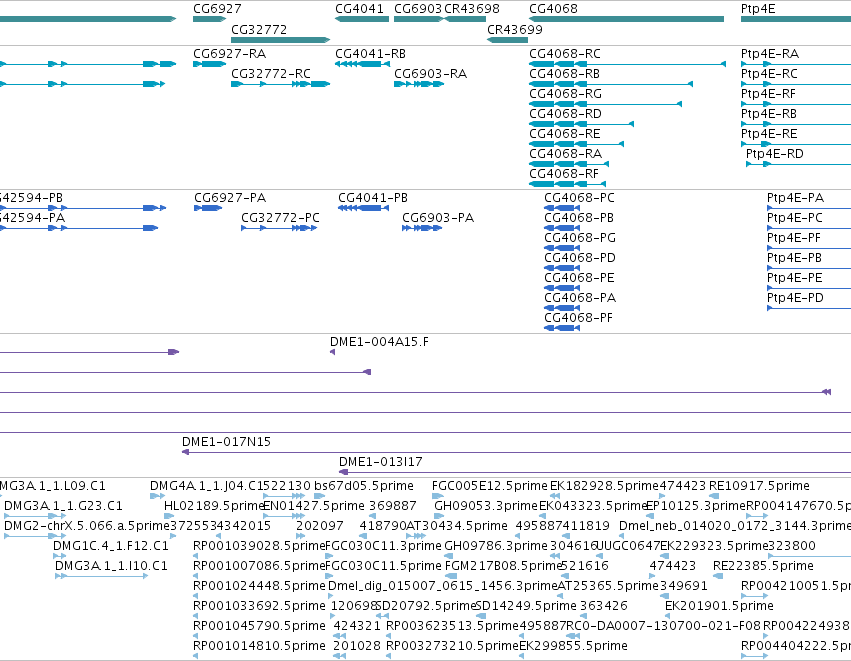Click EST RP001007086.5prime
This screenshot has width=851, height=661.
pos(195,576)
